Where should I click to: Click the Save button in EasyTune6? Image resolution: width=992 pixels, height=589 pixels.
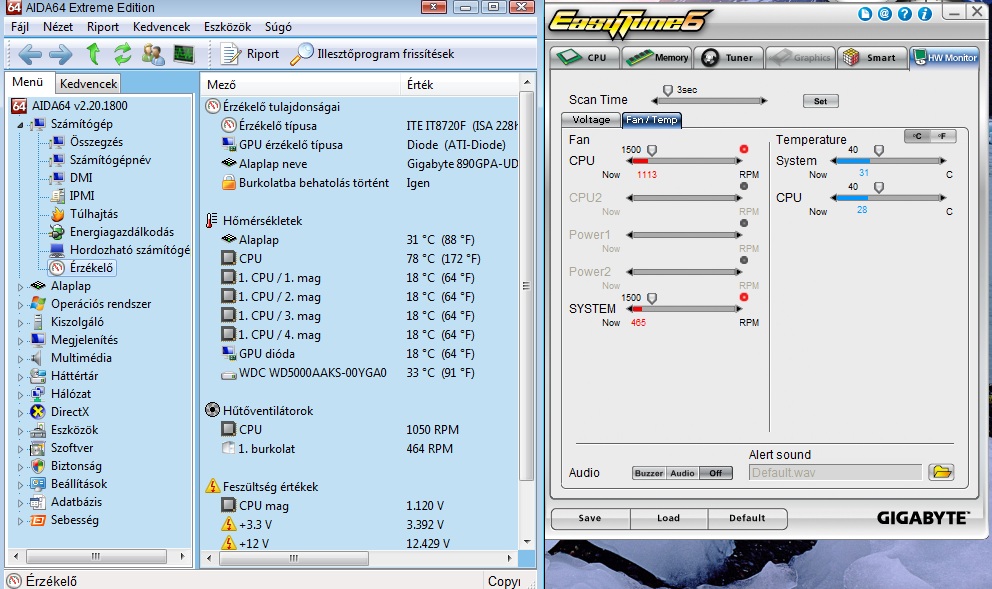[590, 518]
